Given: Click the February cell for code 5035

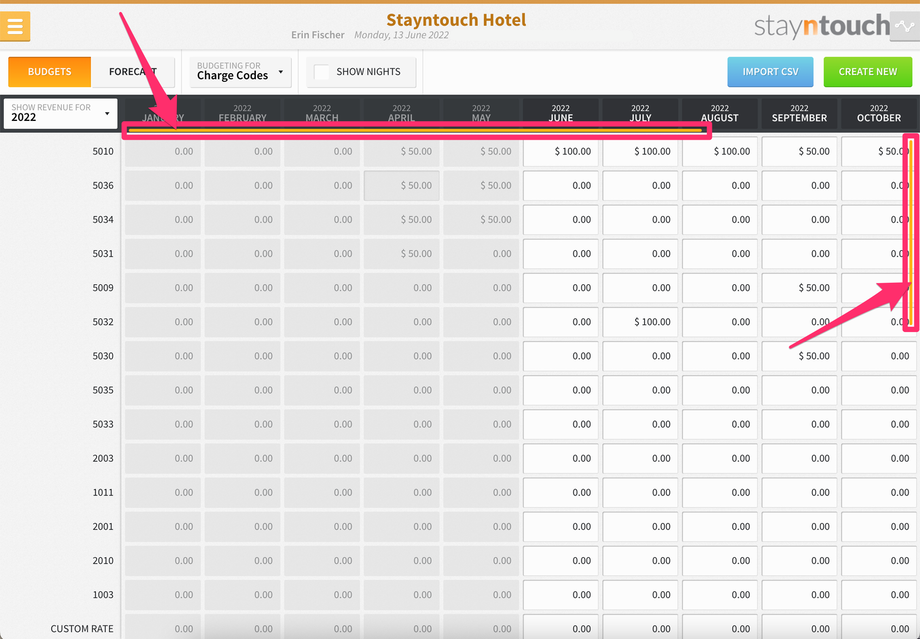Looking at the screenshot, I should [242, 390].
